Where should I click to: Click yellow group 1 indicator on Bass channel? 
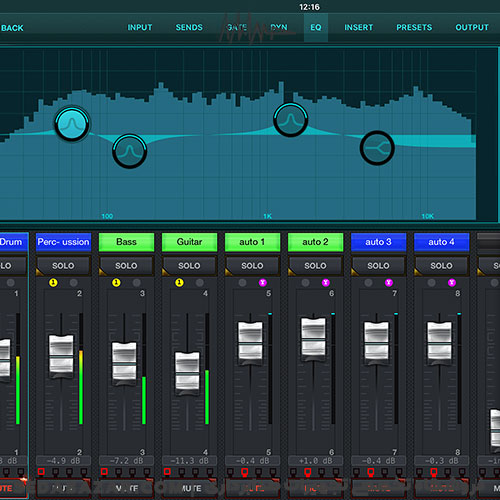tap(116, 283)
